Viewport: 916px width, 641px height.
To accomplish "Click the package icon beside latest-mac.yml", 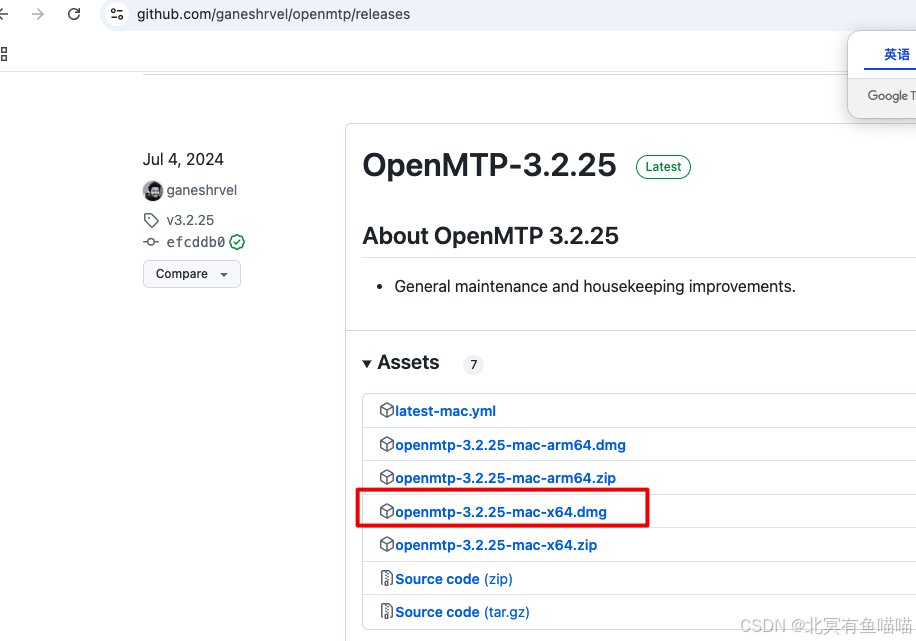I will pyautogui.click(x=387, y=411).
